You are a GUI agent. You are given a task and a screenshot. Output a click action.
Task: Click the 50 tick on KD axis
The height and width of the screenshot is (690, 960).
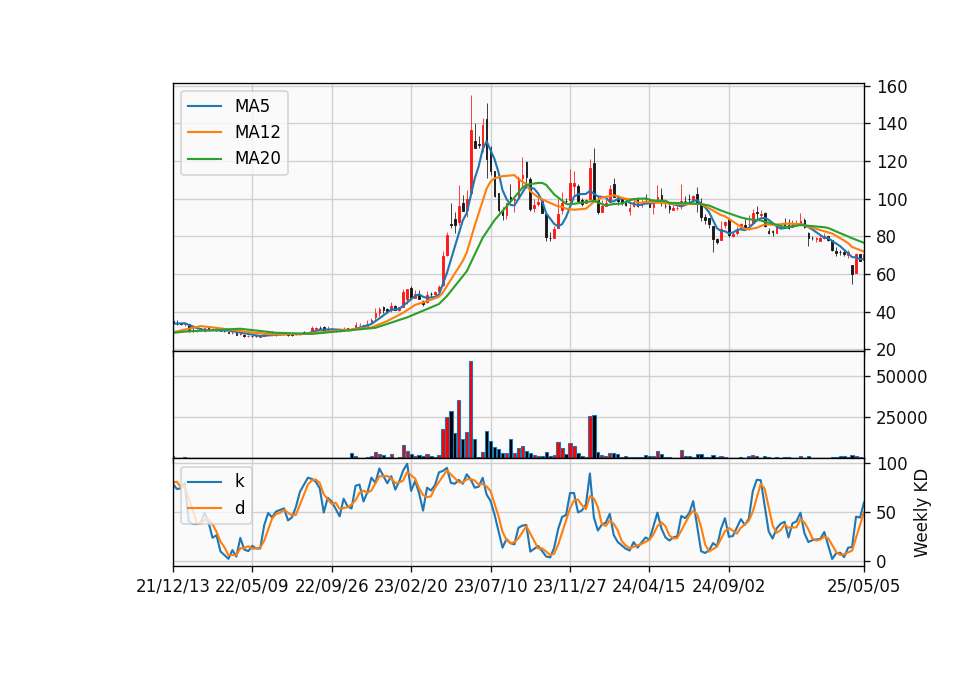[887, 513]
